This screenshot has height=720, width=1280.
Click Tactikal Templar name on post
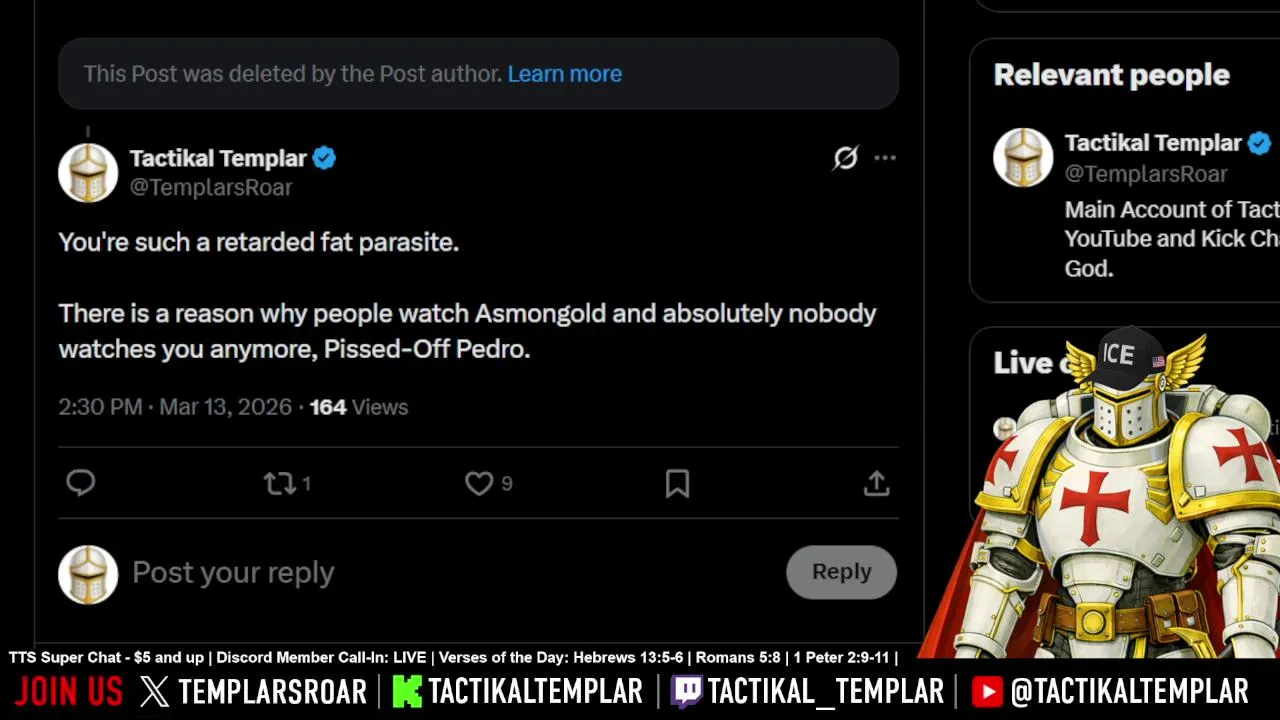(218, 158)
